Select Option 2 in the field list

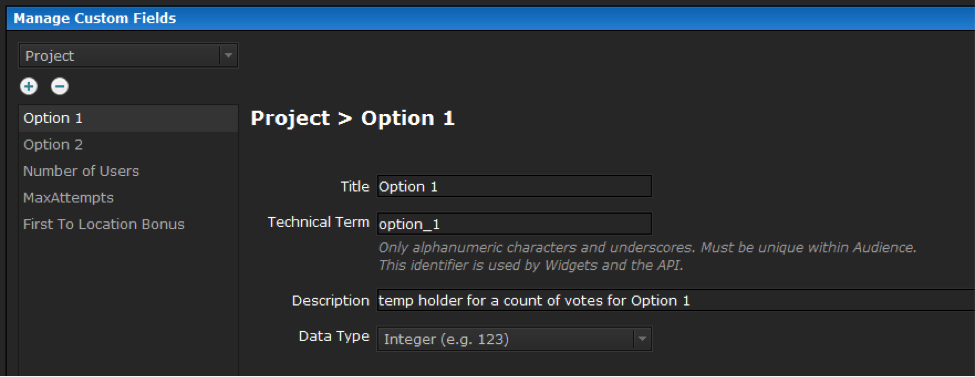(128, 144)
